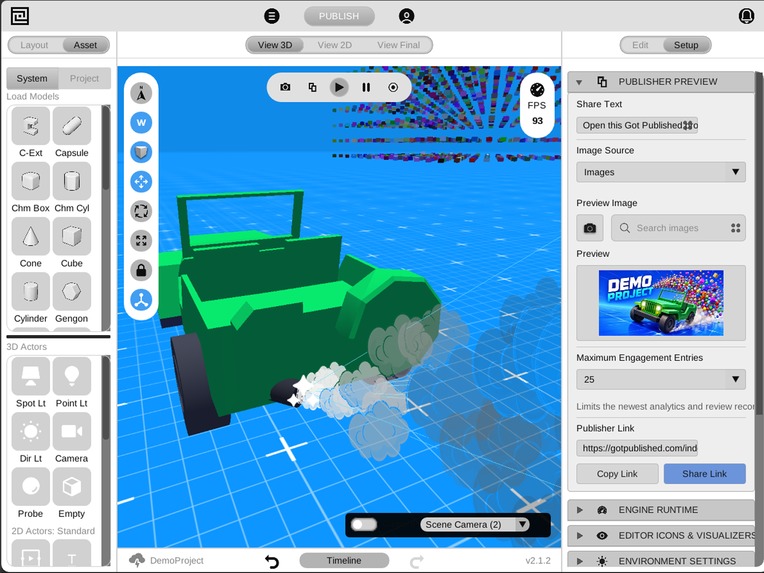The height and width of the screenshot is (573, 764).
Task: Switch to View Final tab
Action: [x=399, y=45]
